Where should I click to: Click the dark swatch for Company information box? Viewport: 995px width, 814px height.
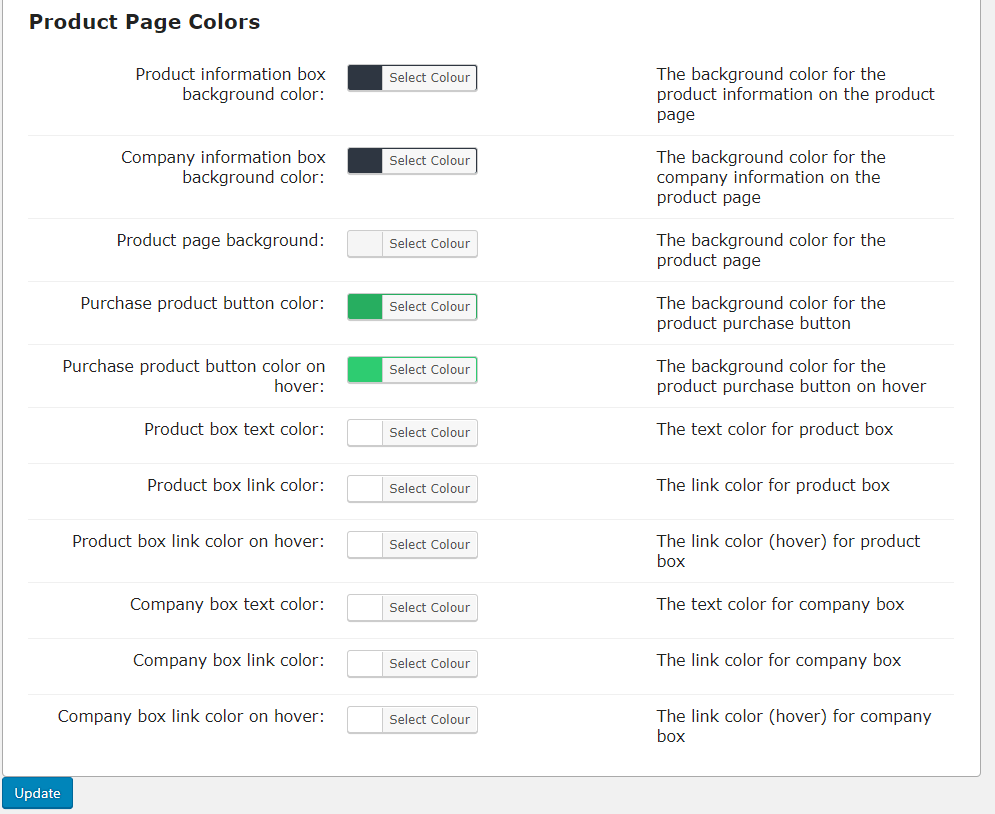click(365, 161)
